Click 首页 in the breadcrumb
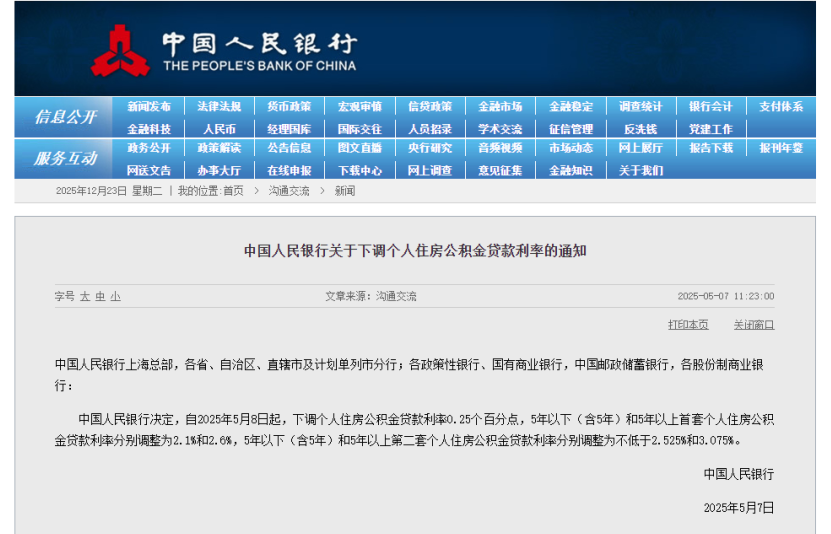Viewport: 831px width, 534px height. [x=233, y=190]
